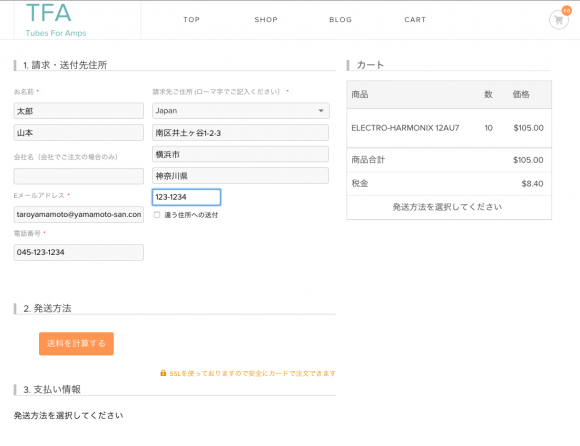Click the quantity value 10 in cart

coord(489,128)
